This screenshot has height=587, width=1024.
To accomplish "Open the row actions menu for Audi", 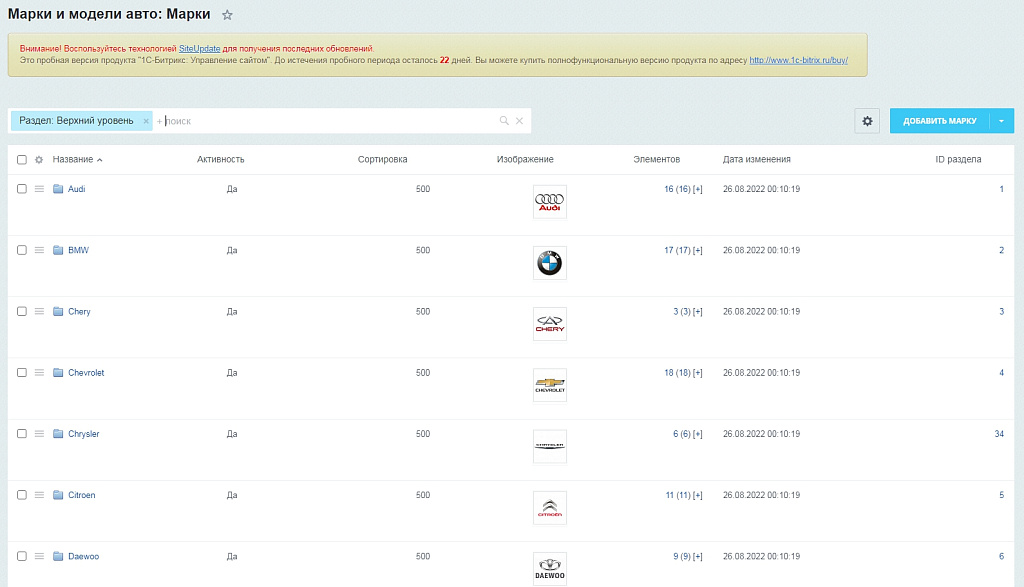I will [x=39, y=189].
